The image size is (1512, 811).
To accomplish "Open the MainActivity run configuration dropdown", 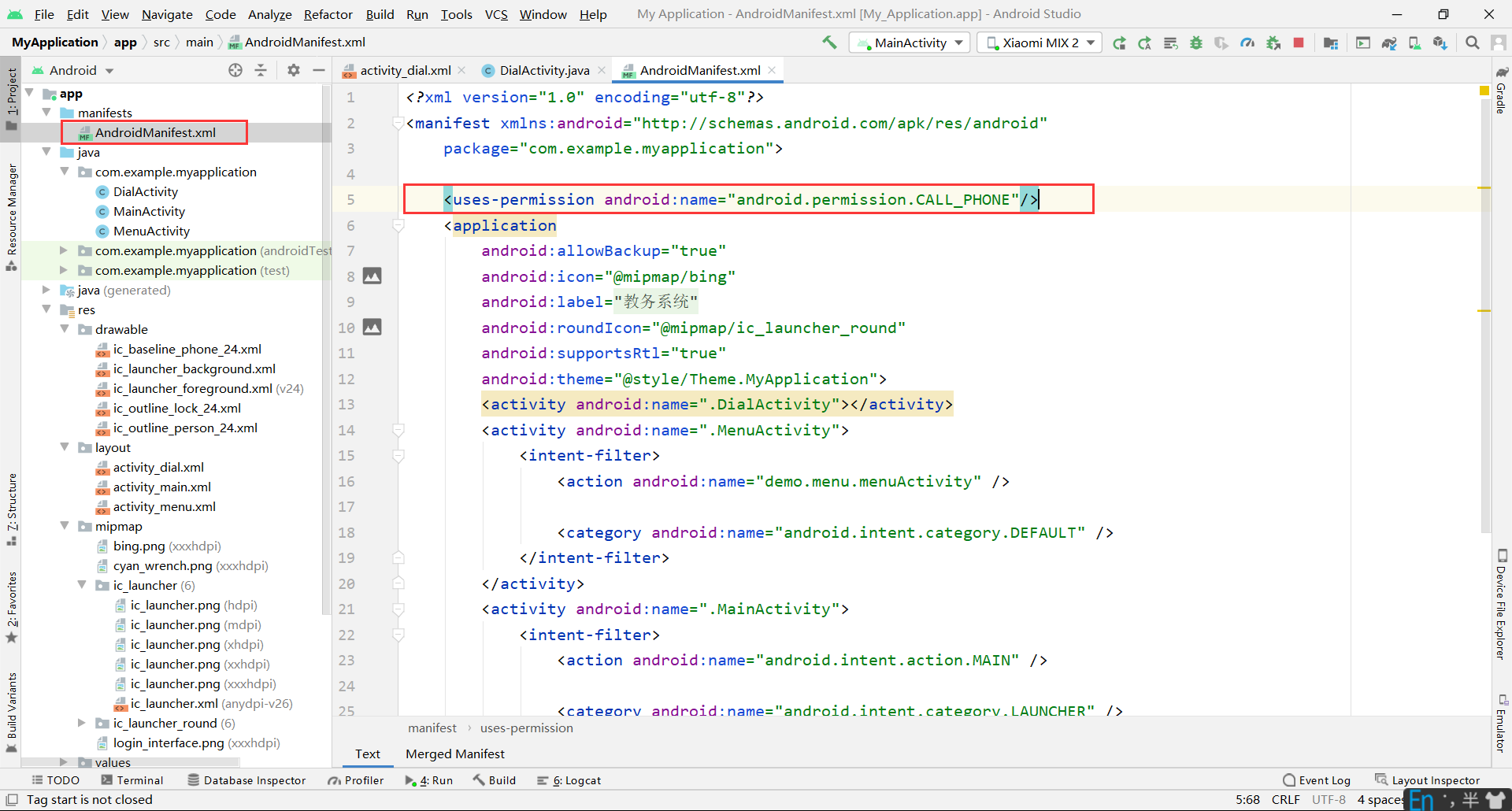I will click(907, 43).
